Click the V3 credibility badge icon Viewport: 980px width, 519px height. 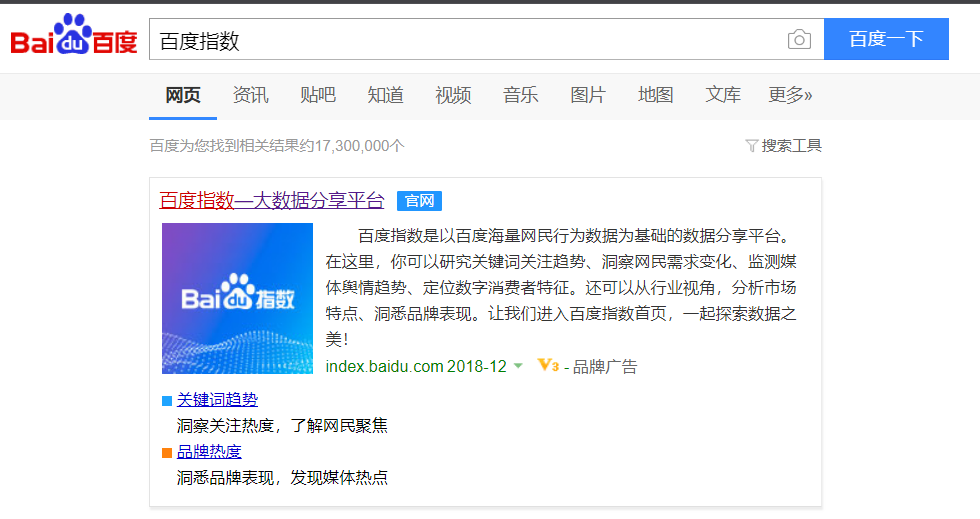(548, 366)
